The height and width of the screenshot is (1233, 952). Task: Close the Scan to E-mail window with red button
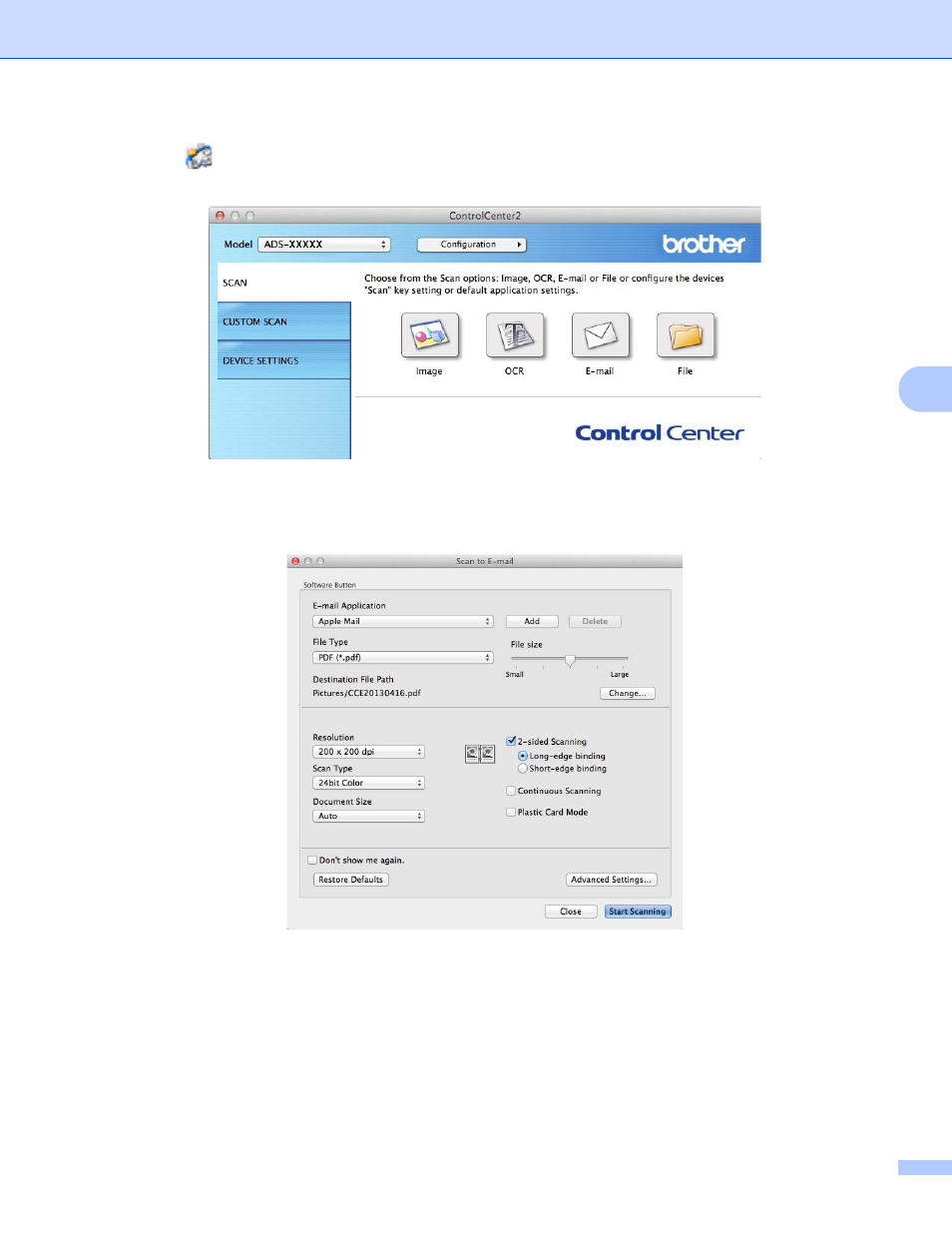click(295, 561)
